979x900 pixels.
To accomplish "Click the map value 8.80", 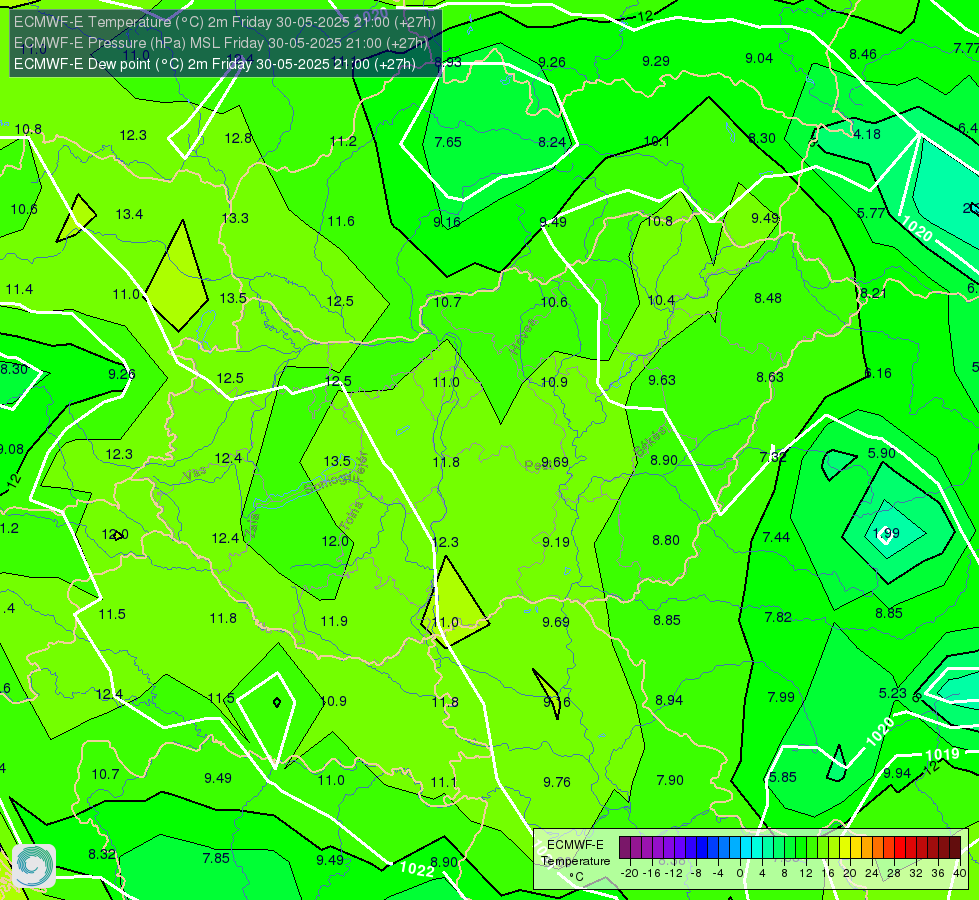I will (x=666, y=540).
